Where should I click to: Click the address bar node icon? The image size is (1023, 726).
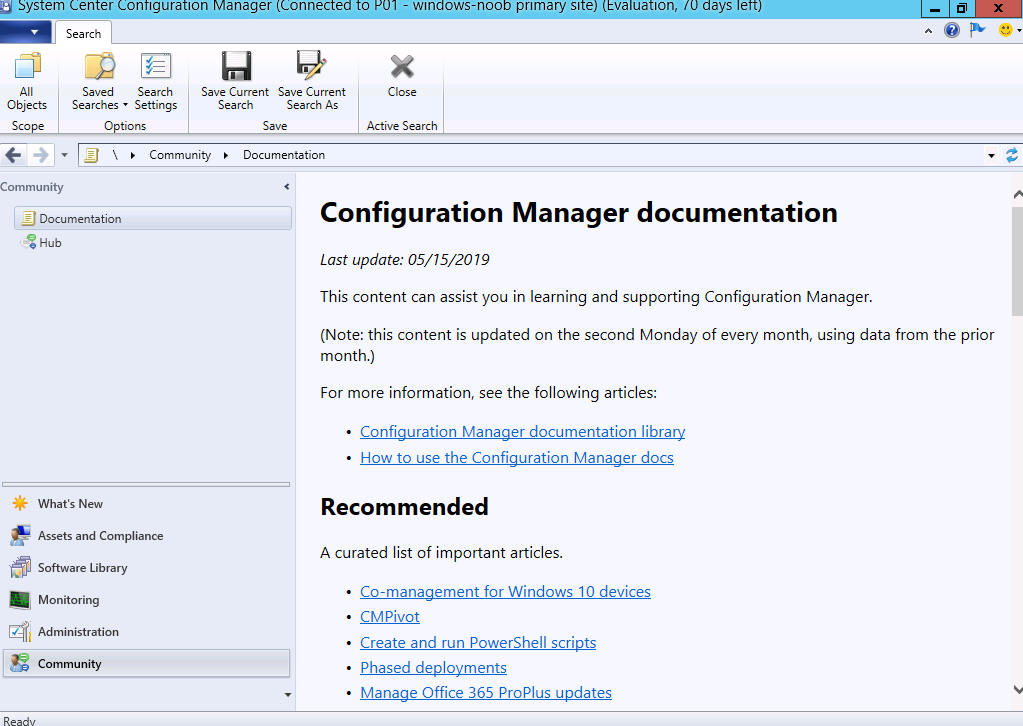tap(91, 155)
